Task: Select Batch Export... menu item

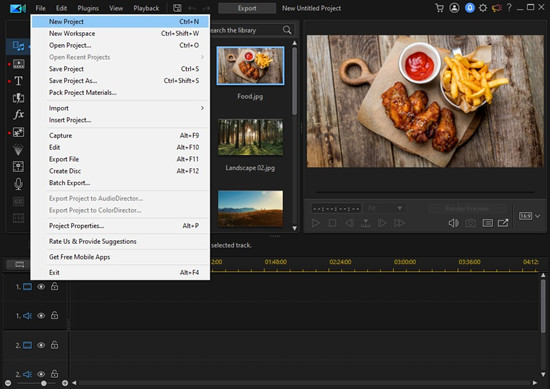Action: click(x=121, y=183)
